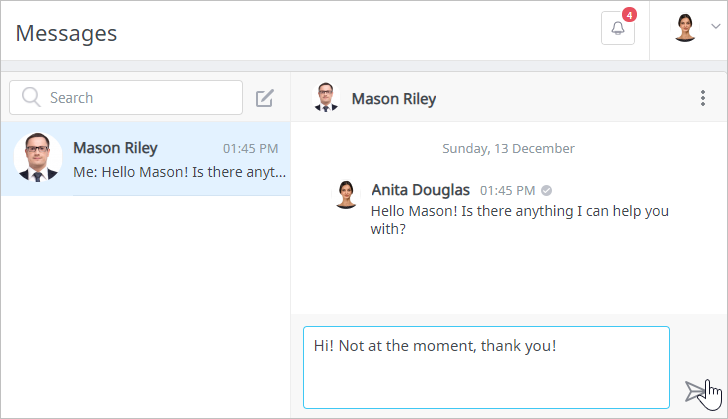The image size is (728, 419).
Task: Click the red notification badge showing 4
Action: 629,15
